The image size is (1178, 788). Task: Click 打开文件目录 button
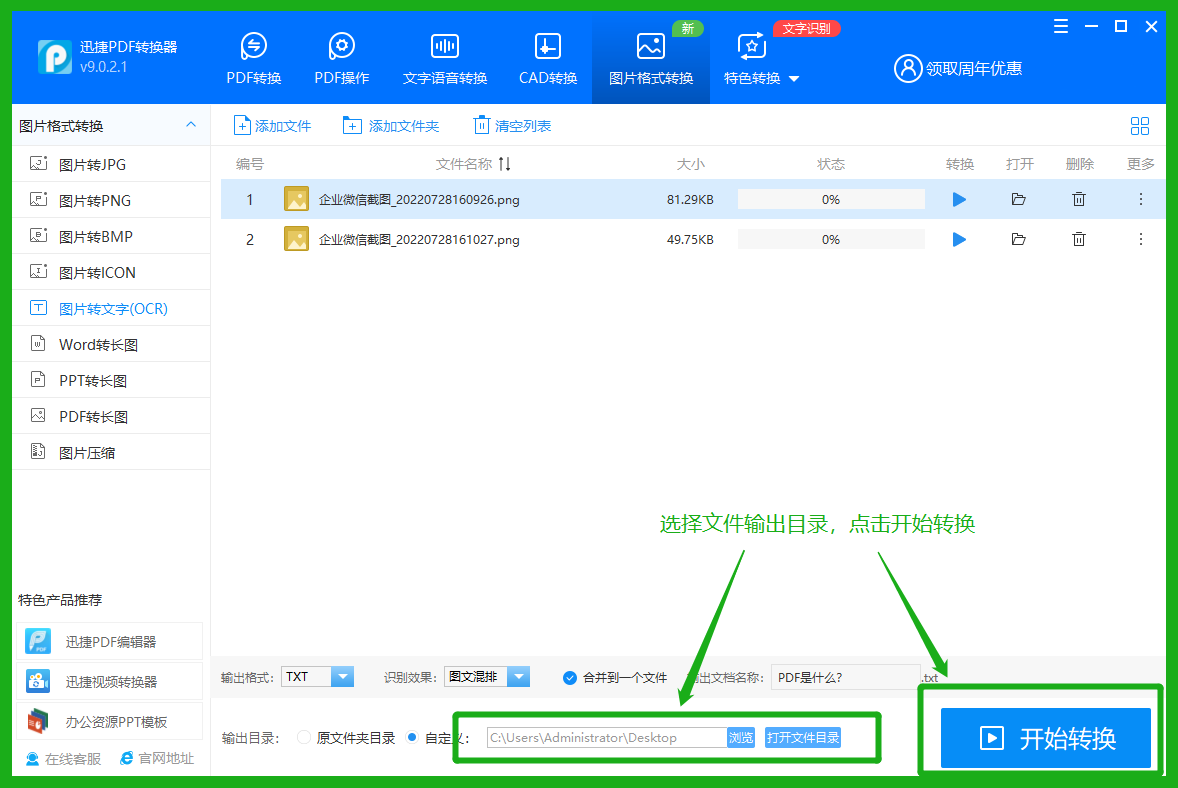coord(802,738)
